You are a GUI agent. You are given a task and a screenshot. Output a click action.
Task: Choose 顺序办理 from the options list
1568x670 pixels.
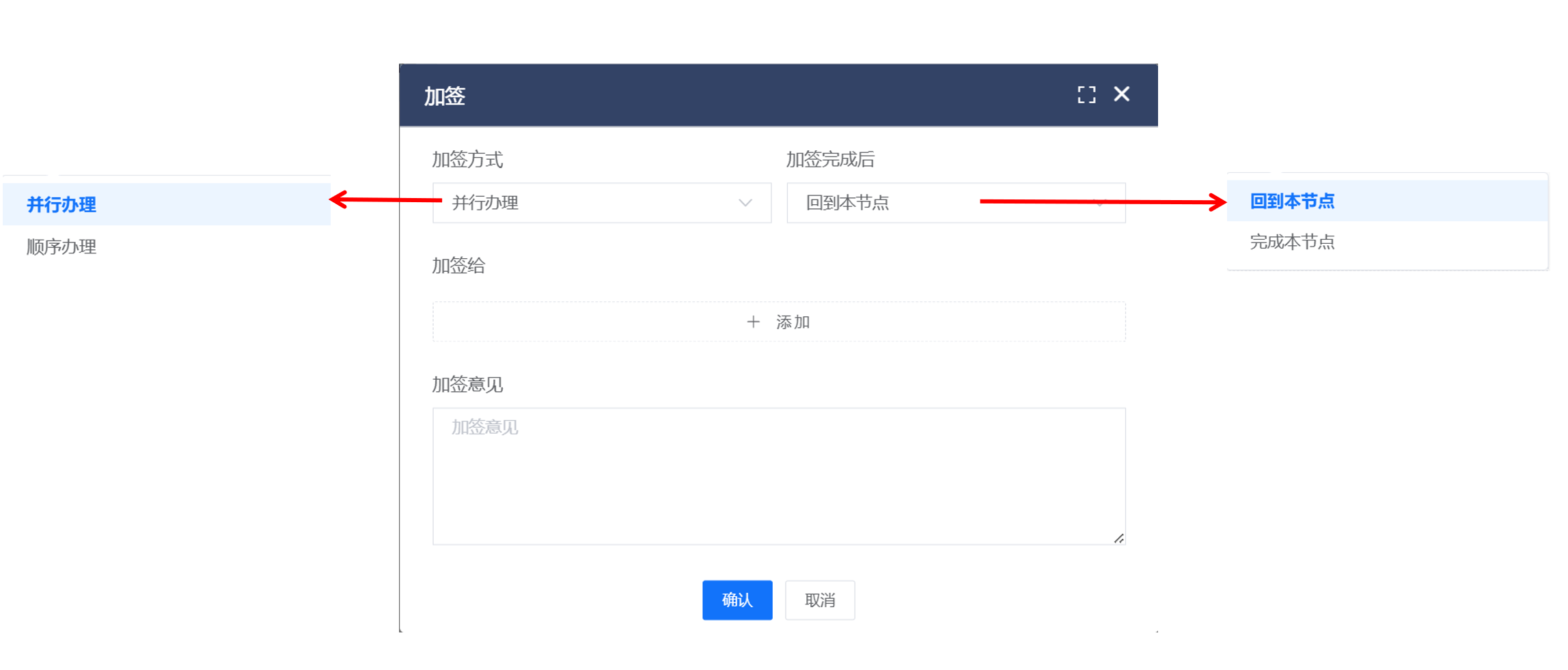click(61, 247)
